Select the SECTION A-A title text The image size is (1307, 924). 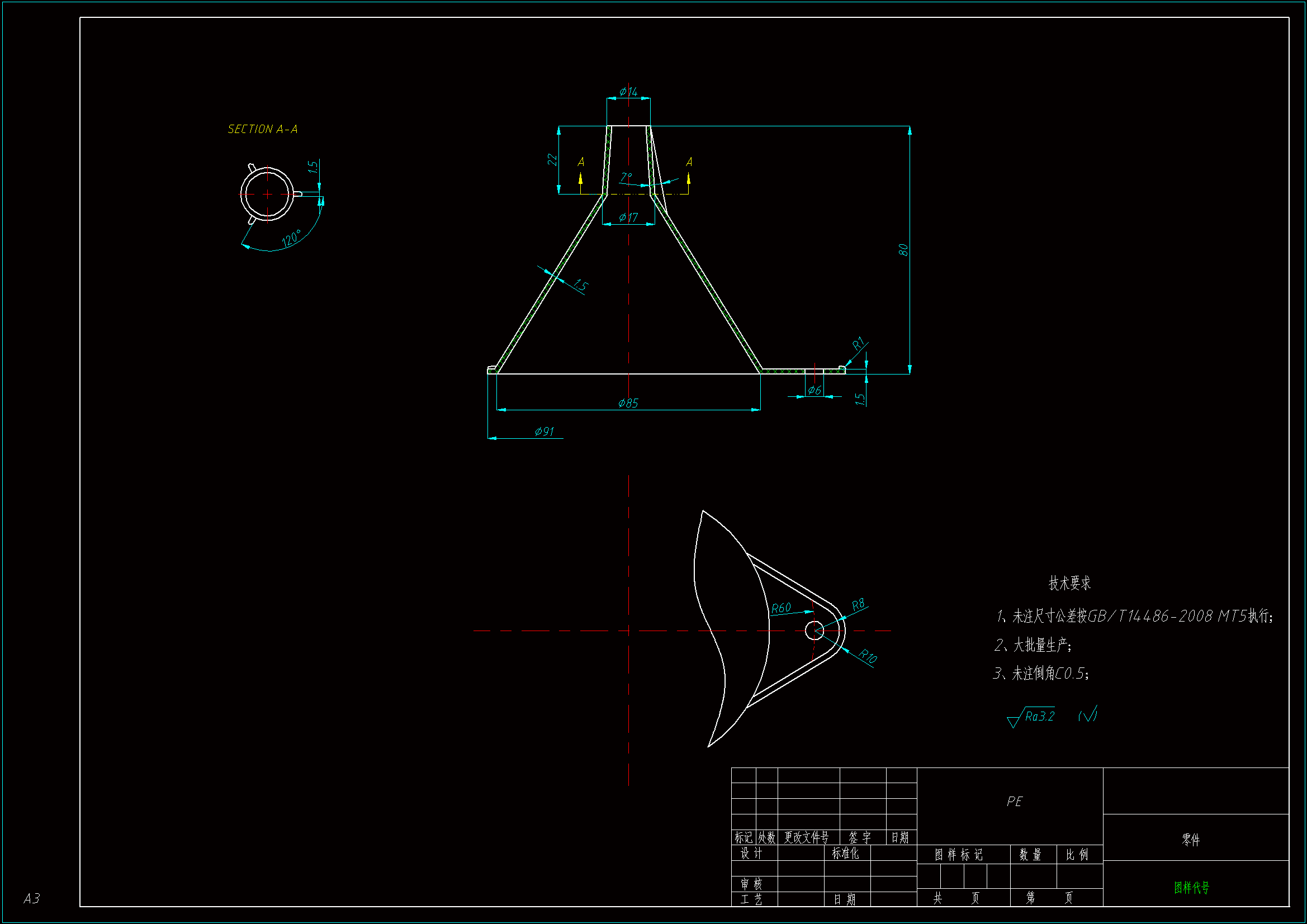tap(262, 129)
